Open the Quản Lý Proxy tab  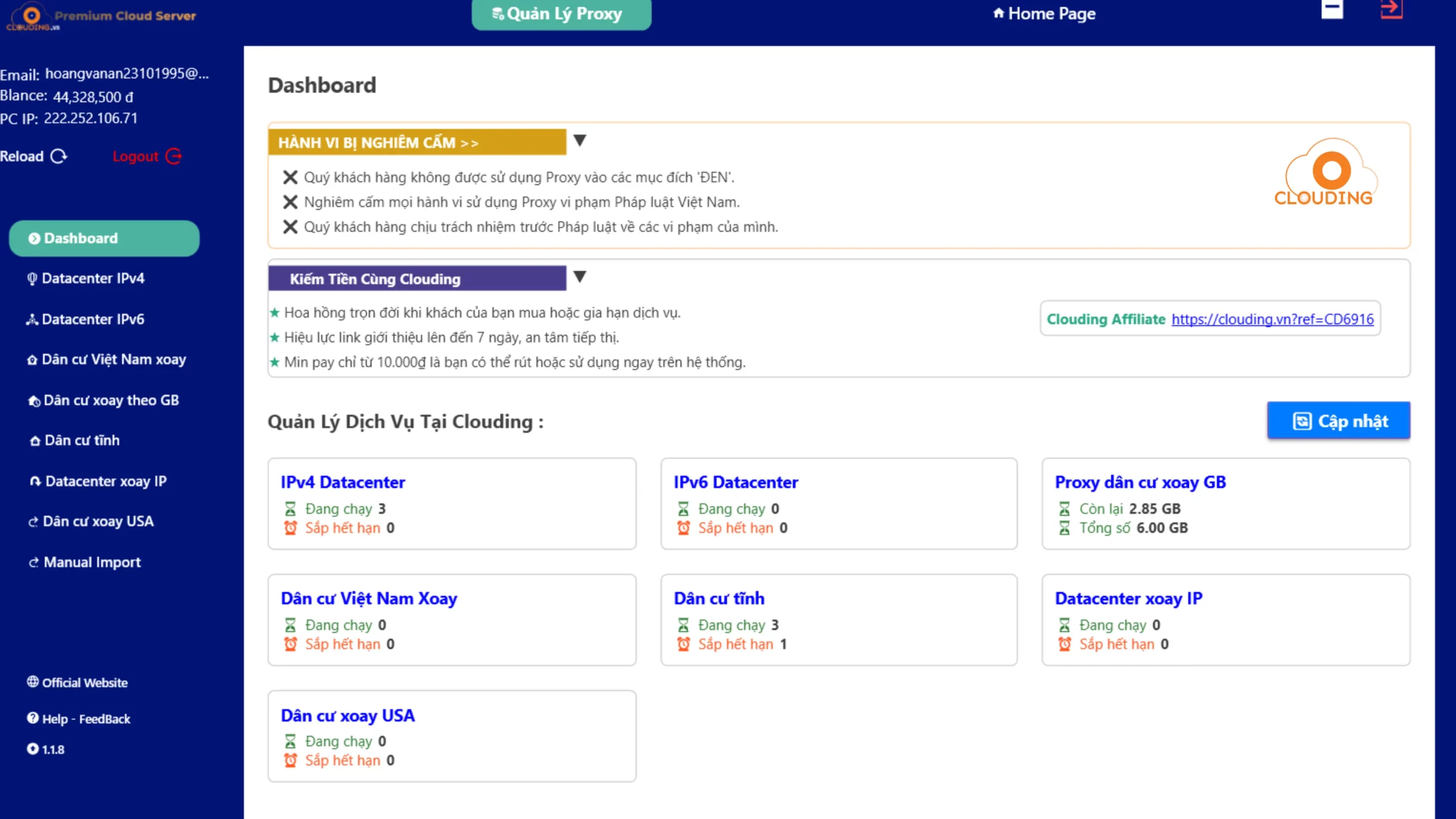pos(561,14)
